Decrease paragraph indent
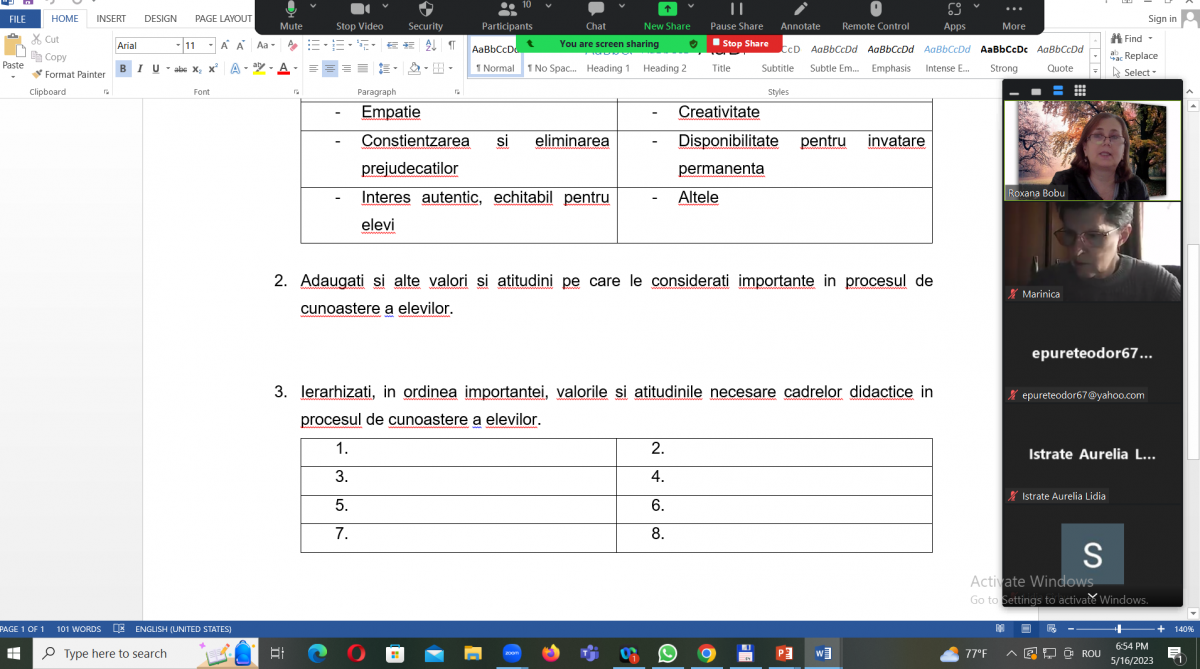1200x669 pixels. click(391, 46)
